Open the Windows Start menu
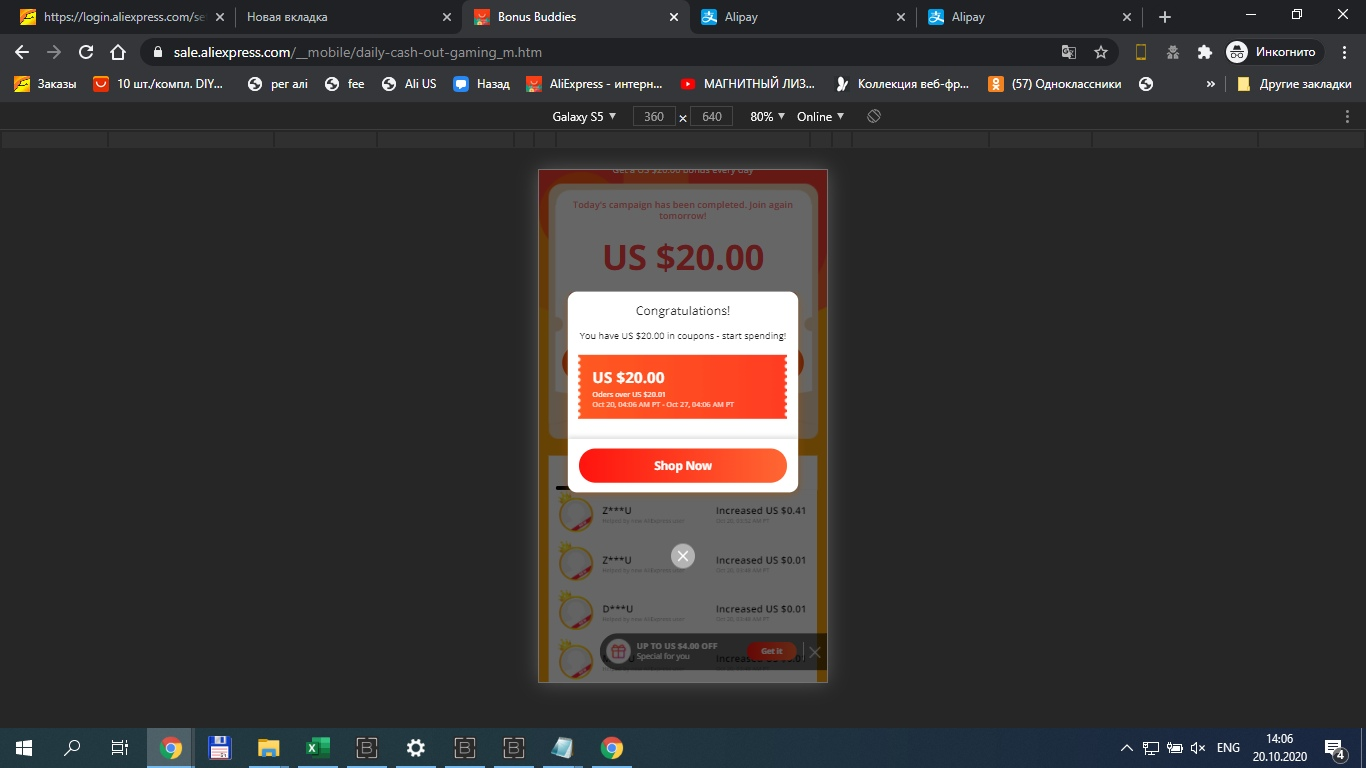Image resolution: width=1366 pixels, height=768 pixels. pos(24,748)
